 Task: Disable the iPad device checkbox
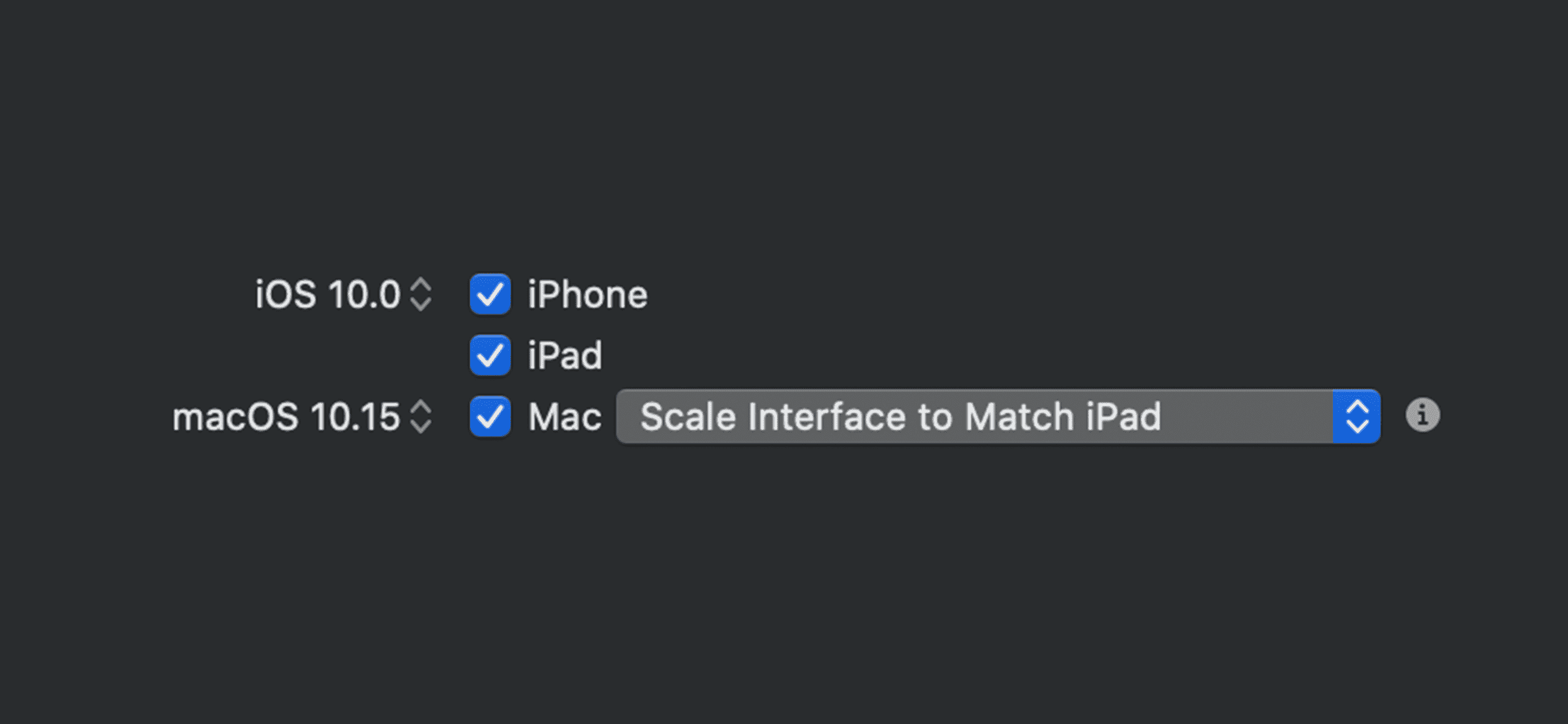click(489, 356)
